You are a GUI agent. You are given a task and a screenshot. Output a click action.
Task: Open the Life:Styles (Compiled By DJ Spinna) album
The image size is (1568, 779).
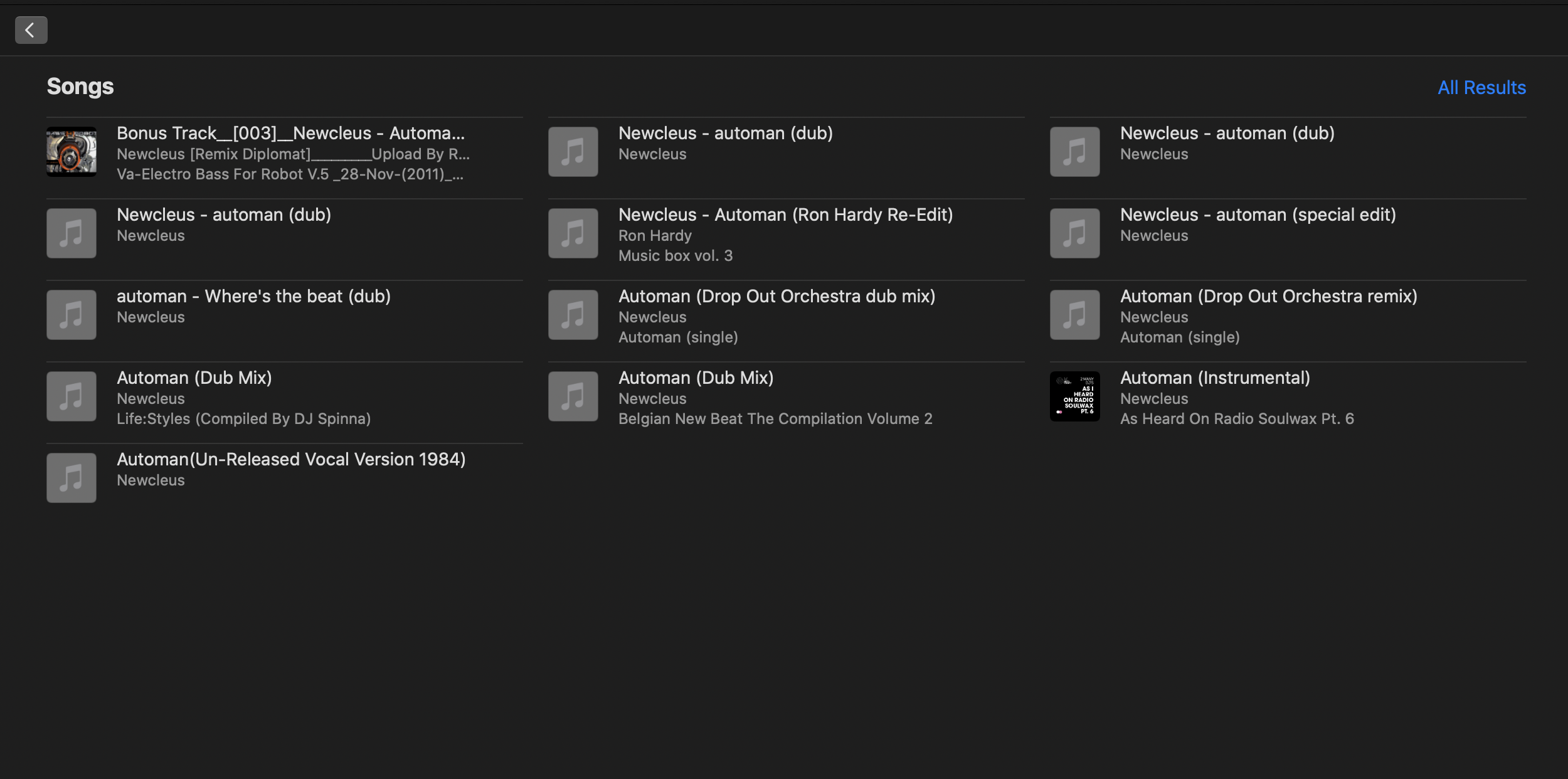243,419
